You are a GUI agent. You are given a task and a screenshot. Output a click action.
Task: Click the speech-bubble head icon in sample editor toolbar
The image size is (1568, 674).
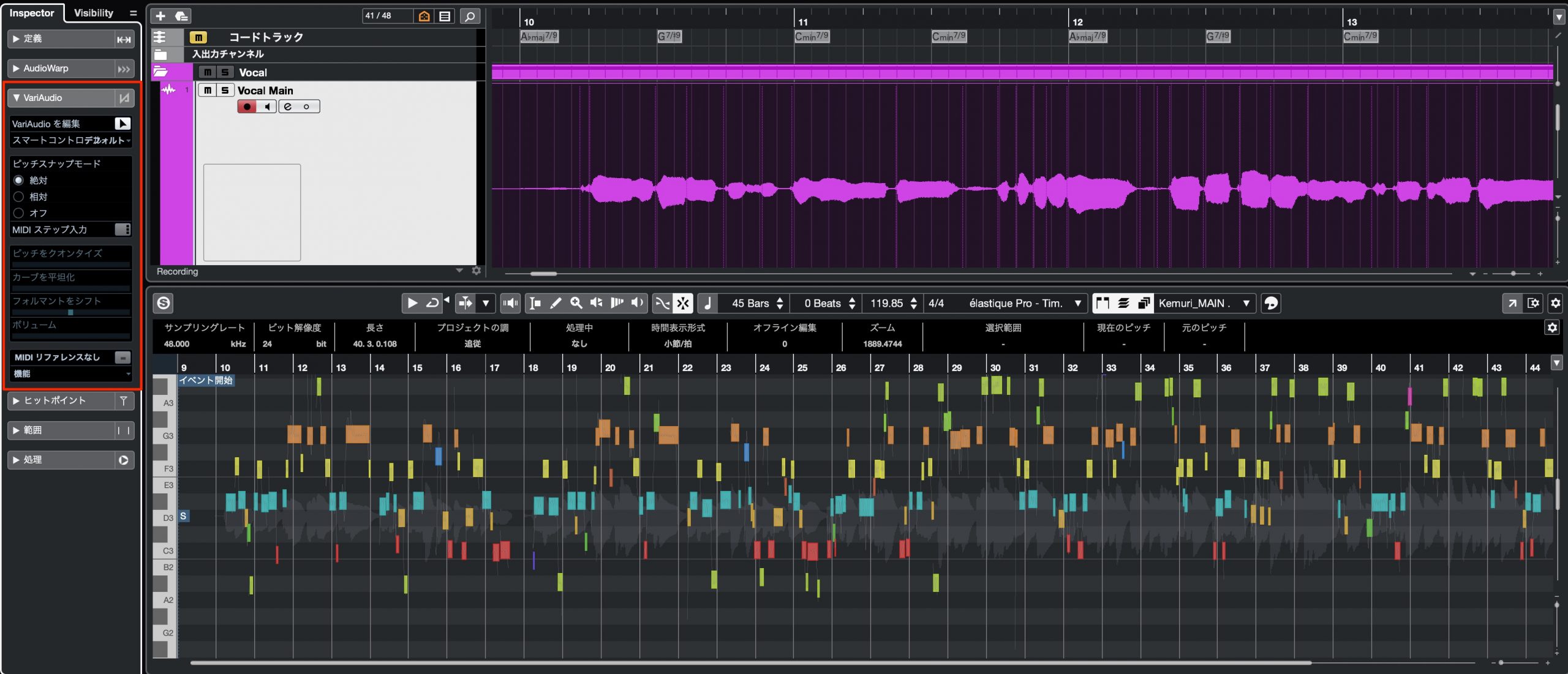(1271, 303)
